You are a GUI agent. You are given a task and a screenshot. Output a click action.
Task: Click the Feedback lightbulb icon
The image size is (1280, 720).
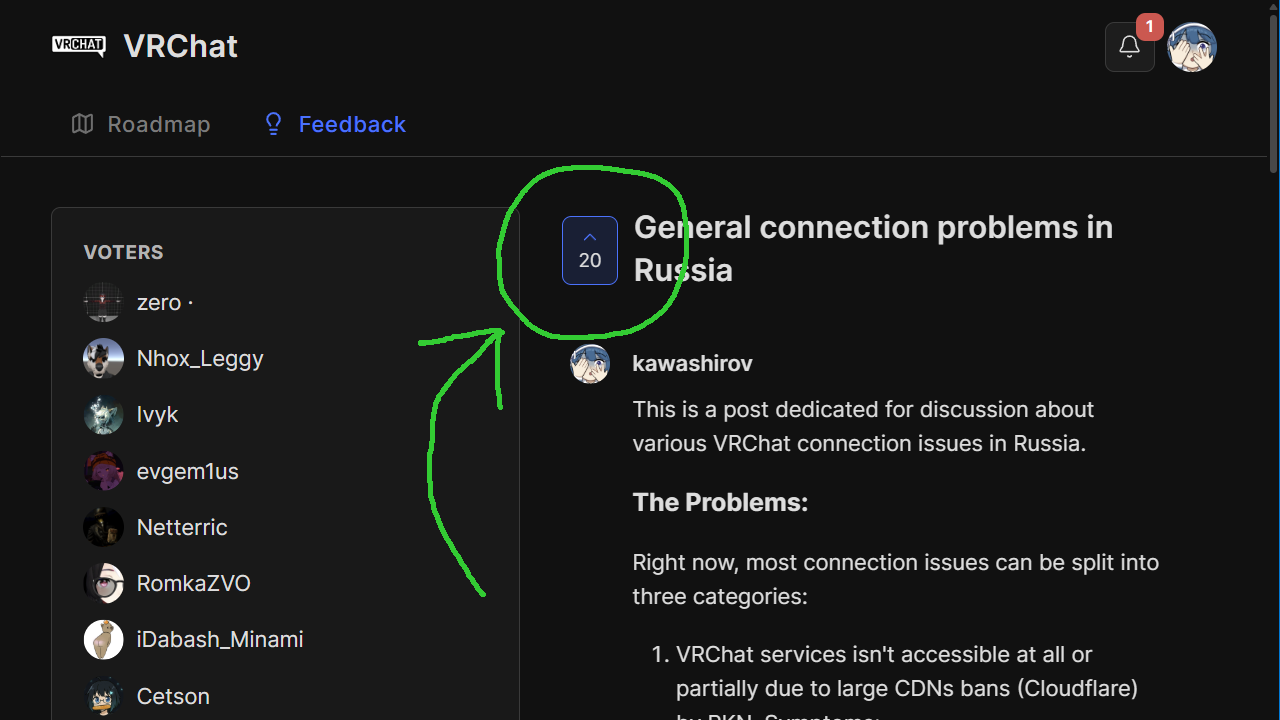coord(273,124)
